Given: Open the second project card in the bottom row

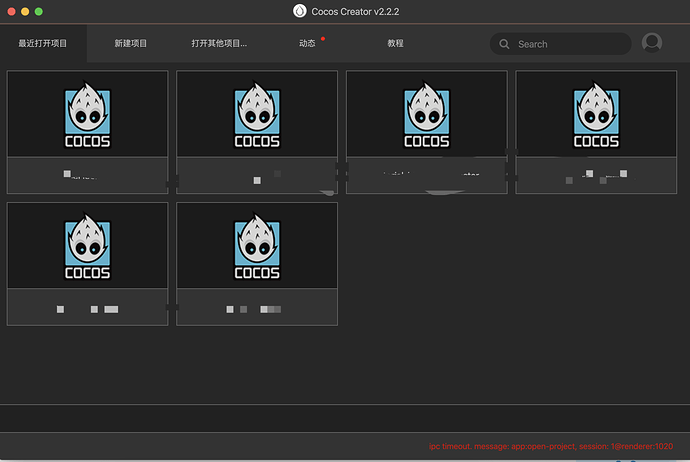Looking at the screenshot, I should (x=257, y=264).
